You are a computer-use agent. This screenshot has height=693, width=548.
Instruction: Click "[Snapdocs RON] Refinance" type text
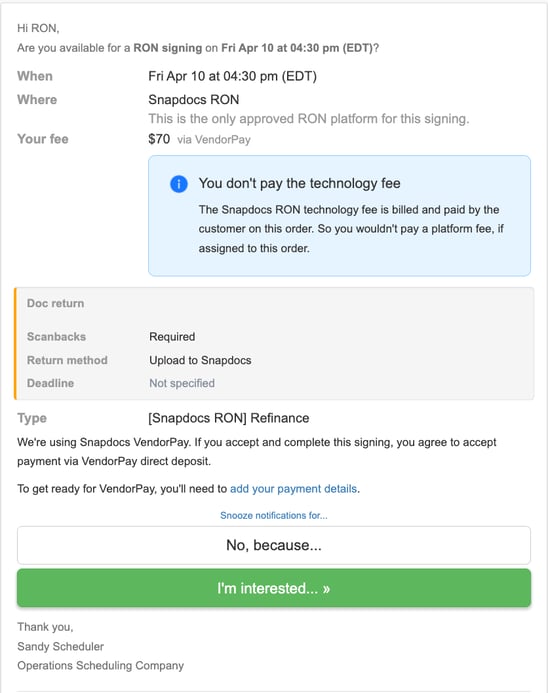tap(228, 418)
